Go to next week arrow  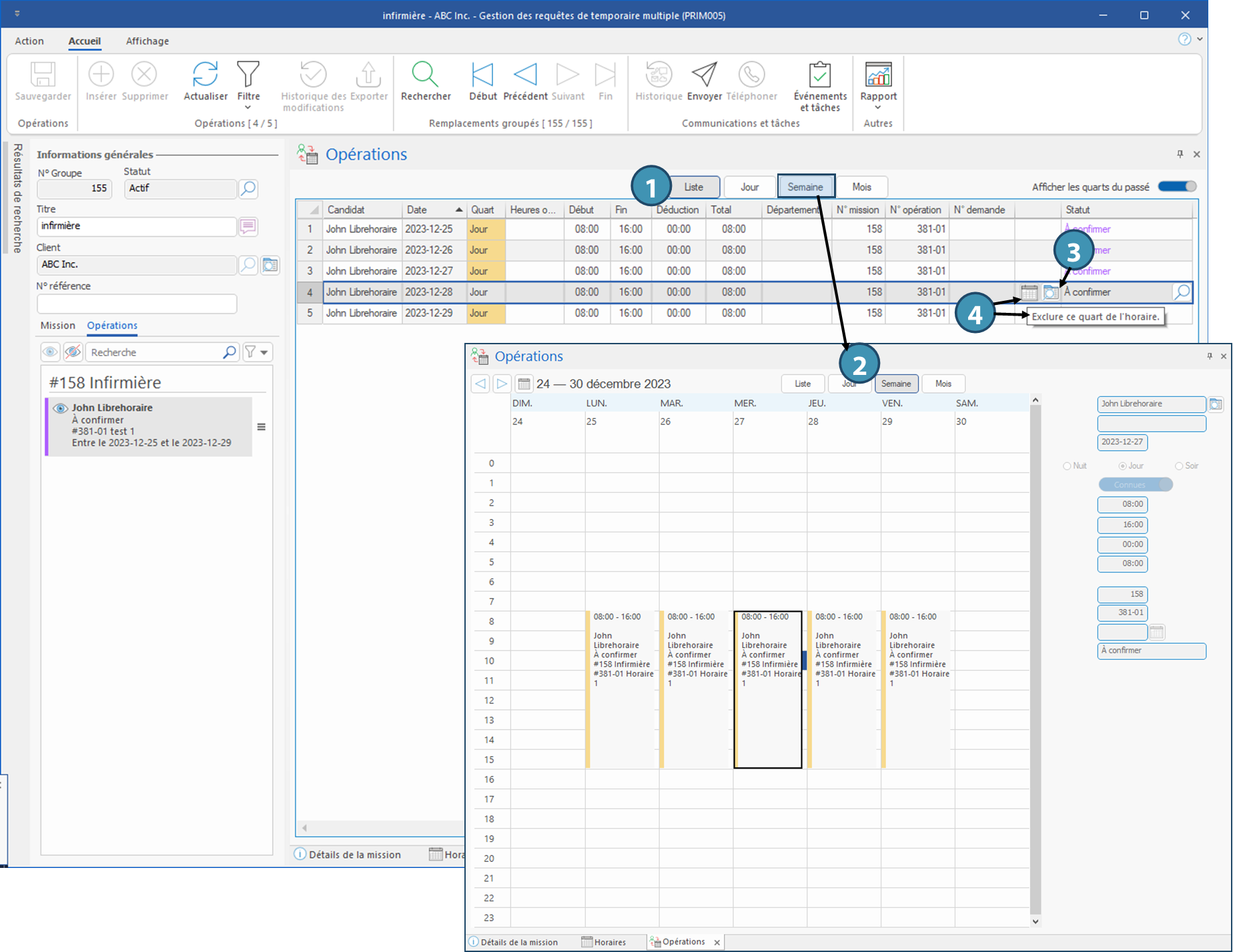(x=502, y=384)
